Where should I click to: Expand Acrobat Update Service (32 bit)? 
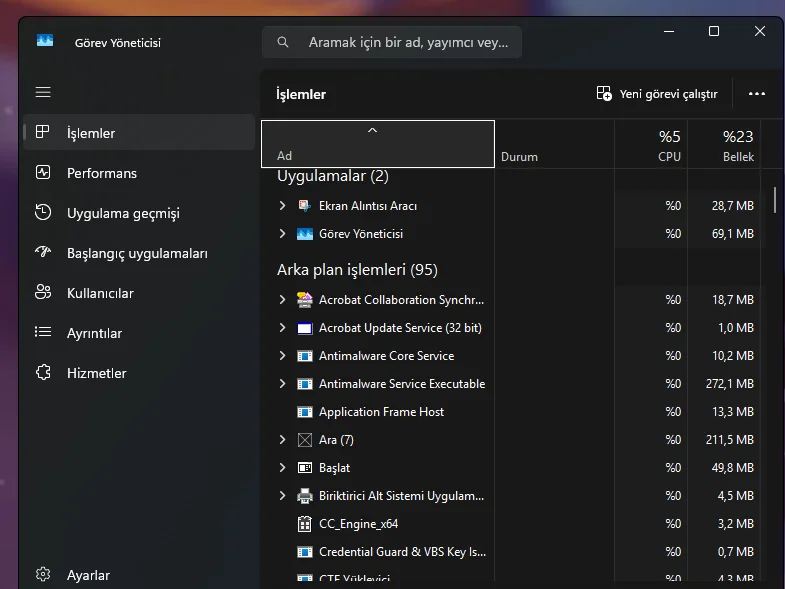point(282,328)
